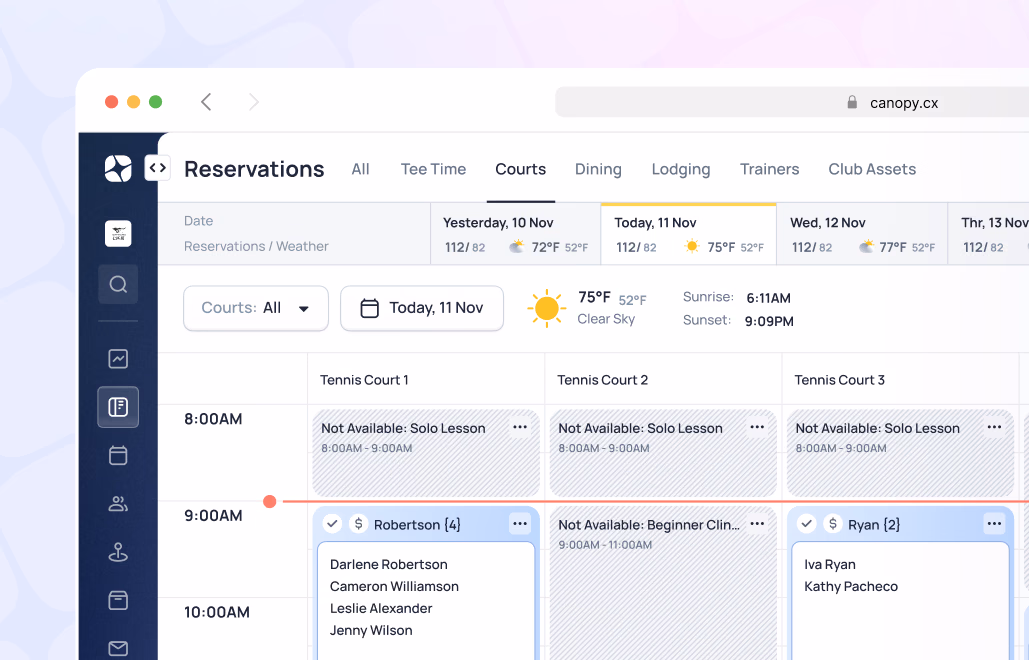Open the archive box icon in sidebar
Image resolution: width=1029 pixels, height=660 pixels.
(x=118, y=600)
